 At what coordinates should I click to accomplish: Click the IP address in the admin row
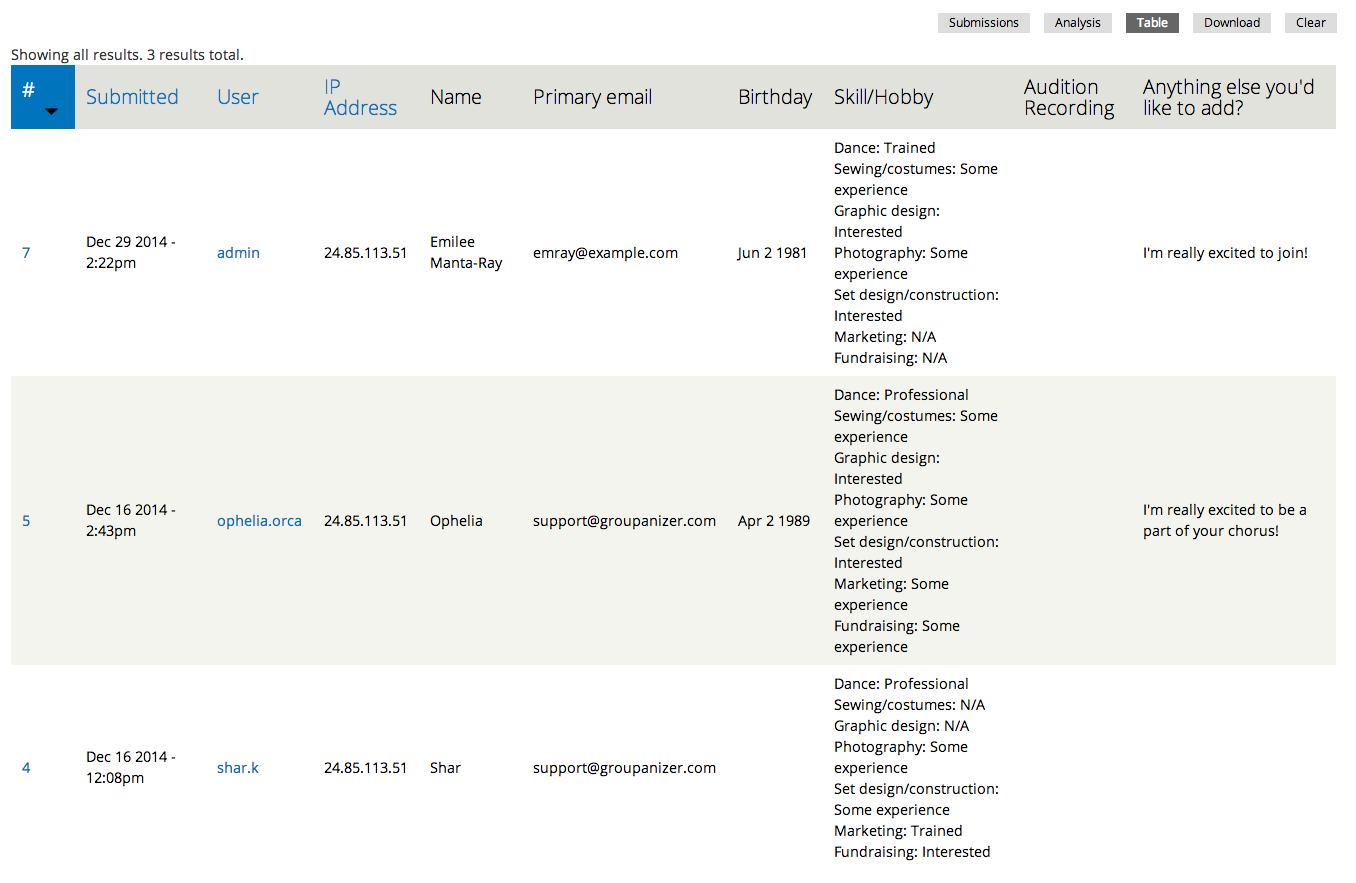(x=365, y=253)
